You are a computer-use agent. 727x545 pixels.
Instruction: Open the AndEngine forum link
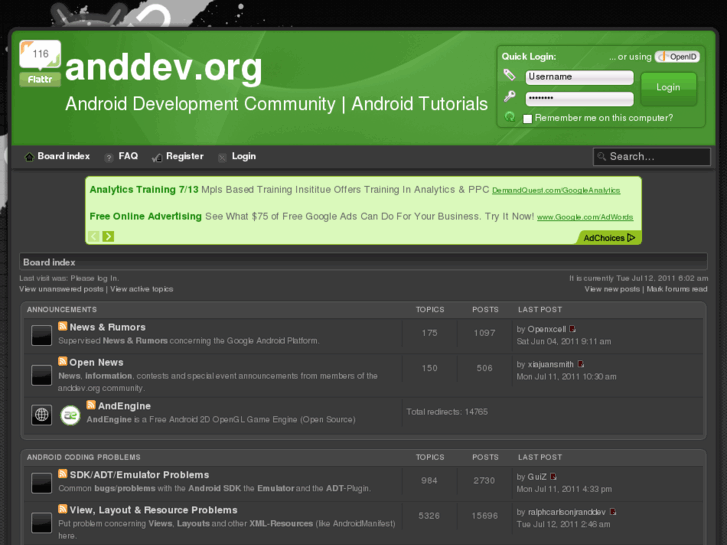(x=124, y=406)
